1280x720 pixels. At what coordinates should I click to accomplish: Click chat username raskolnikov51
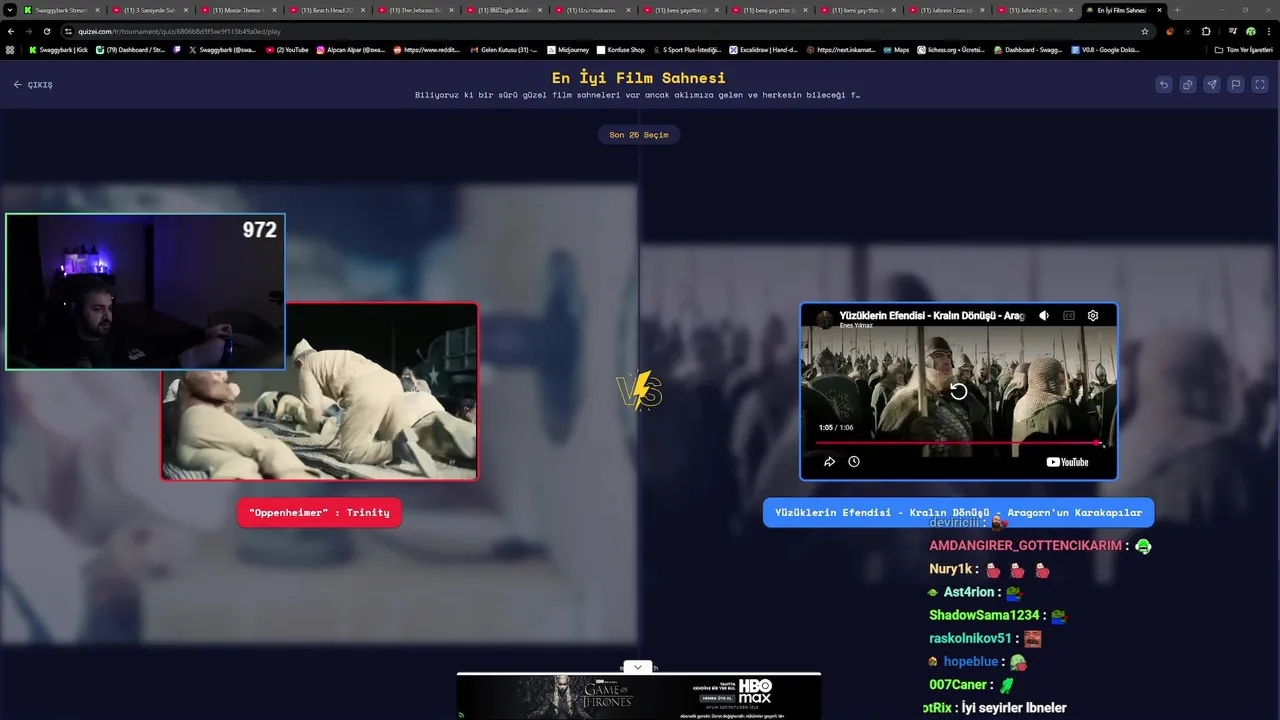tap(971, 638)
